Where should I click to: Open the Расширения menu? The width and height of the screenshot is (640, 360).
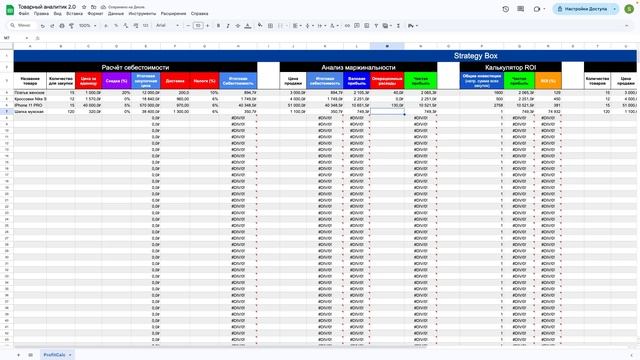(x=173, y=13)
